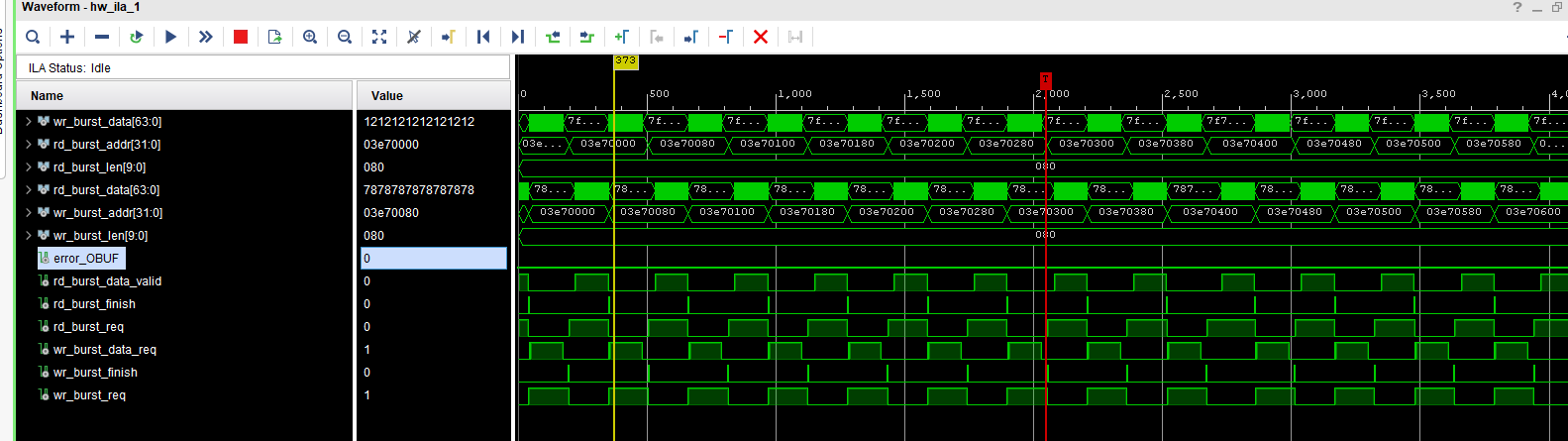Click Run Trigger Immediate double-arrow icon
The image size is (1568, 441).
point(205,37)
